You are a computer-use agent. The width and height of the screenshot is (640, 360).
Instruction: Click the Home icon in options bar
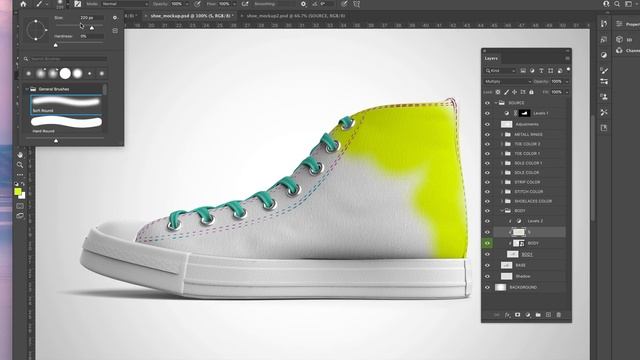[23, 4]
